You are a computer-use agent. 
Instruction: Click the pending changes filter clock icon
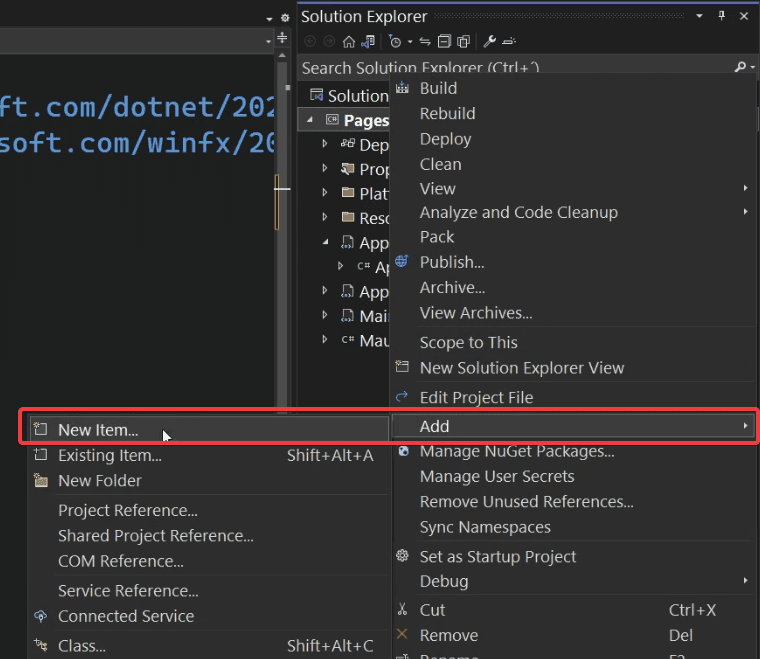click(x=395, y=42)
